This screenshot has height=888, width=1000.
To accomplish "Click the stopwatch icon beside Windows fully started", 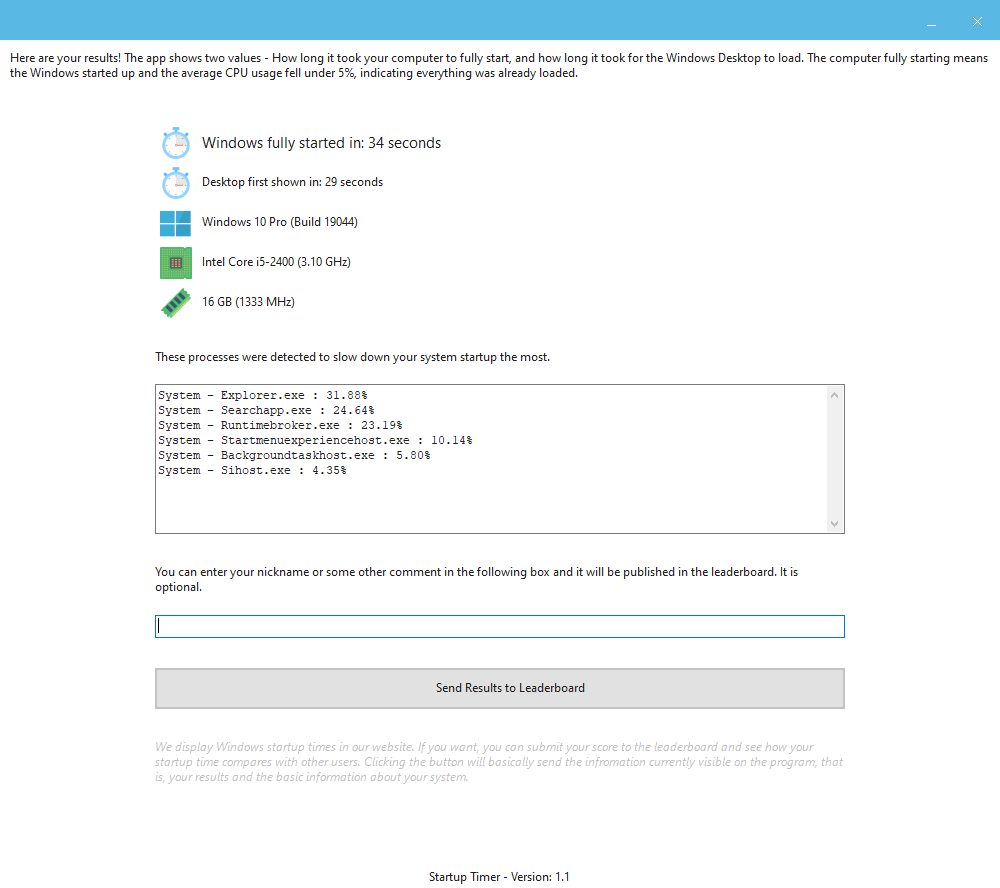I will [x=175, y=143].
